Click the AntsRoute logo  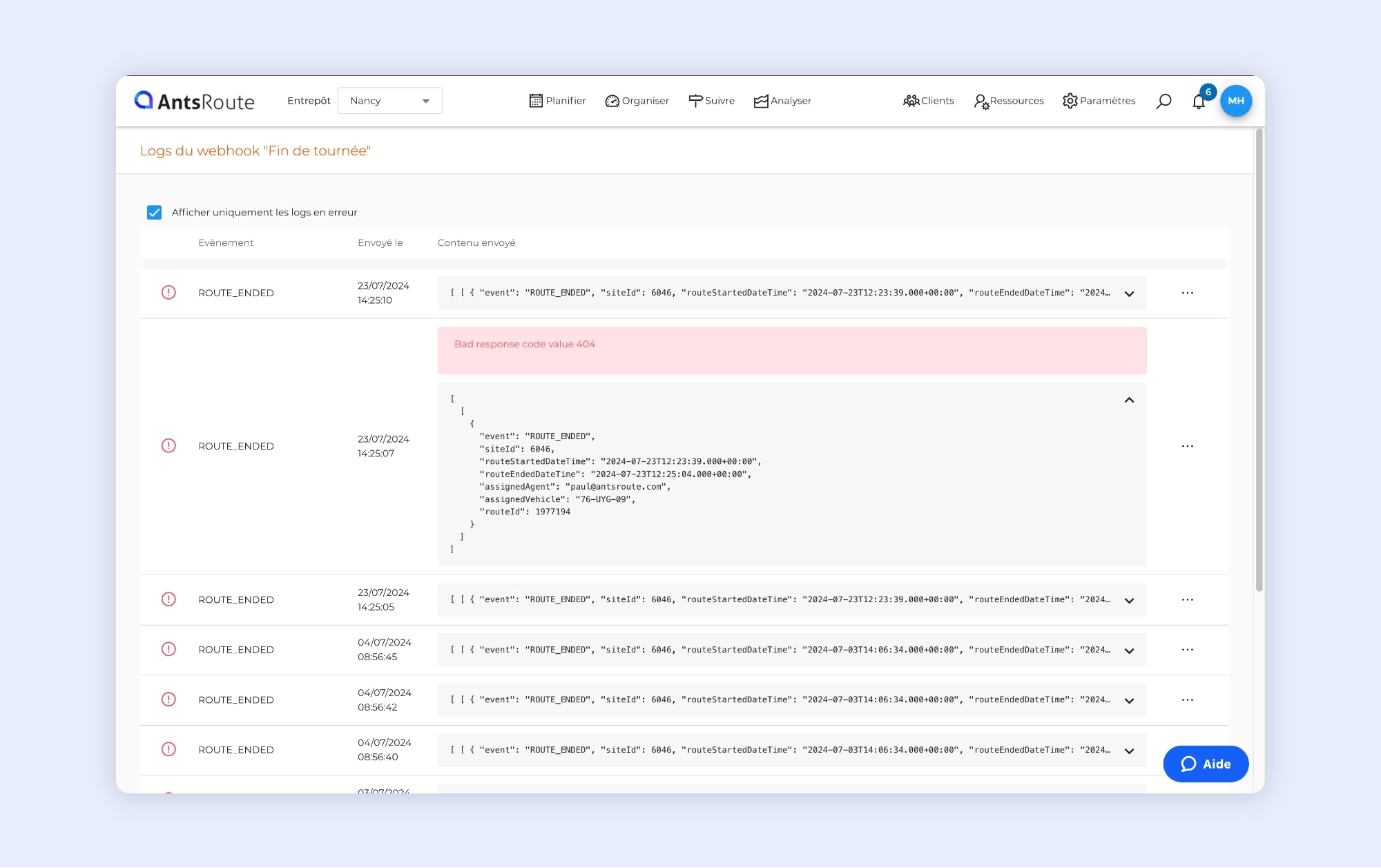194,101
